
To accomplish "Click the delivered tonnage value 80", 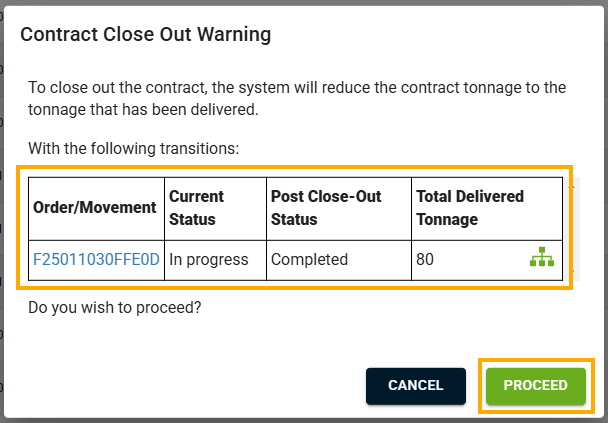I will (x=425, y=259).
